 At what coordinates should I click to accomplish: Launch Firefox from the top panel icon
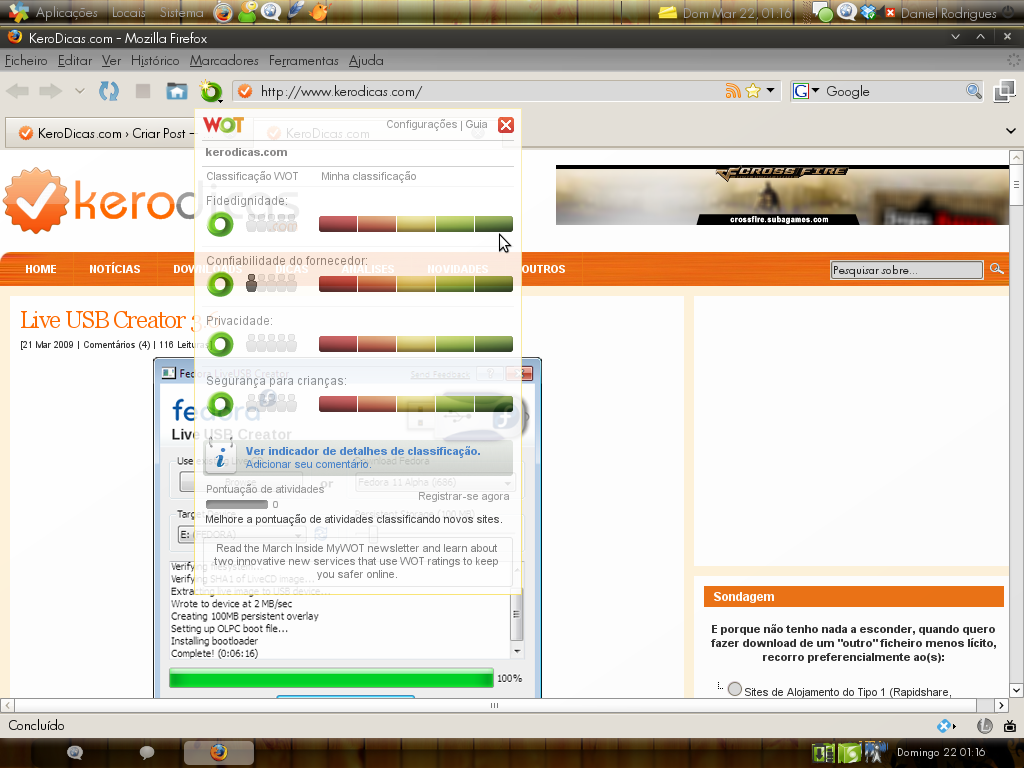coord(223,12)
